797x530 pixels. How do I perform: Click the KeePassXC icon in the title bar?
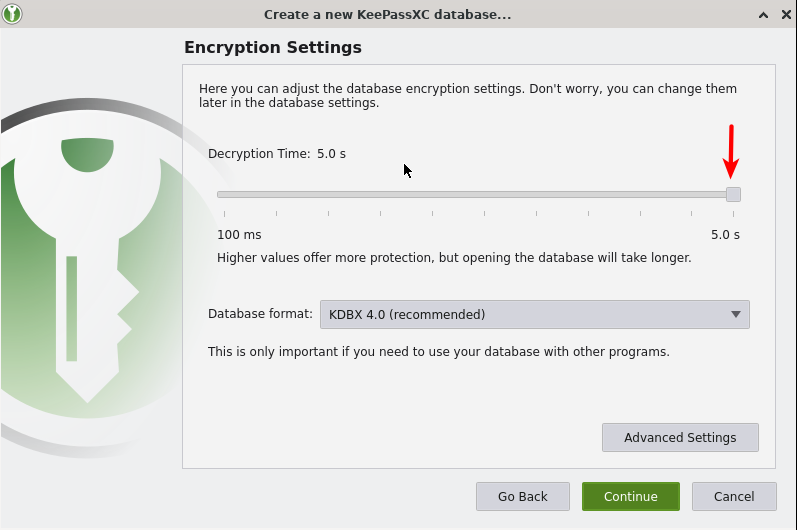13,14
